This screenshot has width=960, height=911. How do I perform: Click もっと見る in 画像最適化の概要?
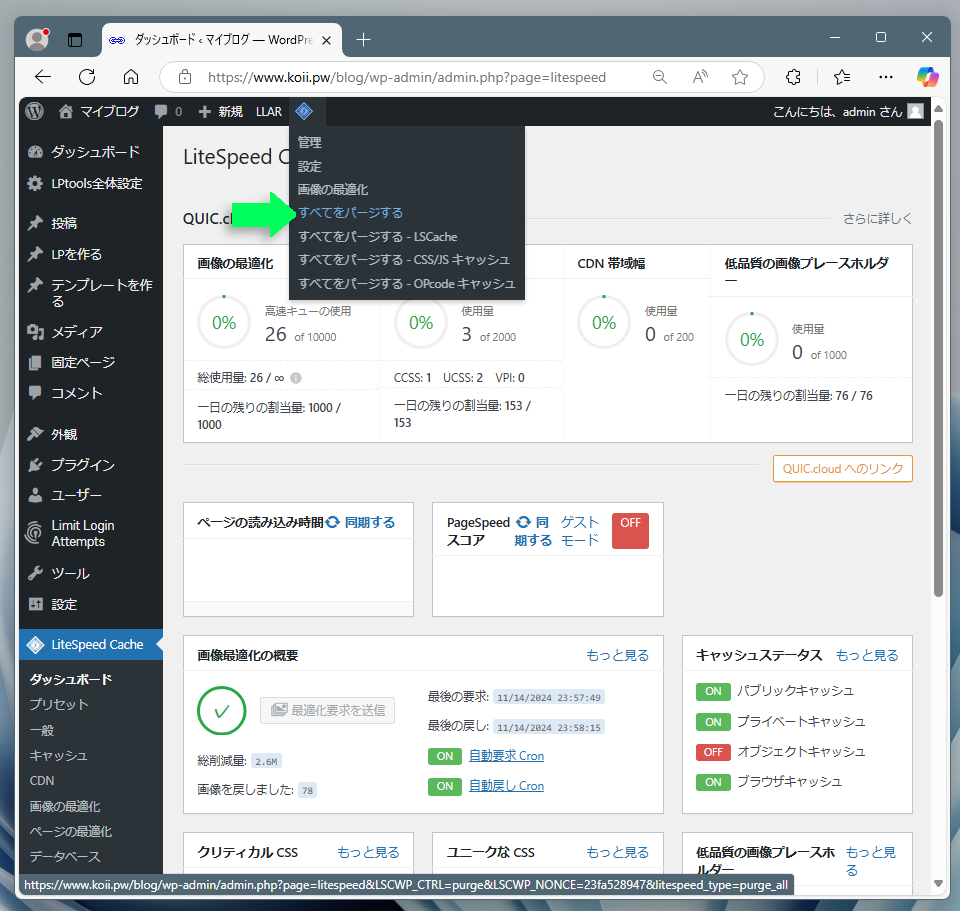point(617,655)
